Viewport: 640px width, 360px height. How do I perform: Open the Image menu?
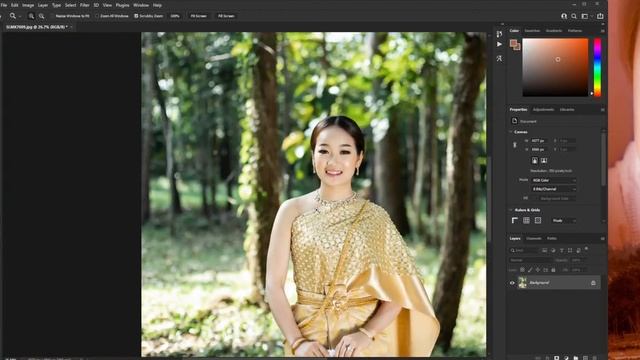pos(28,5)
